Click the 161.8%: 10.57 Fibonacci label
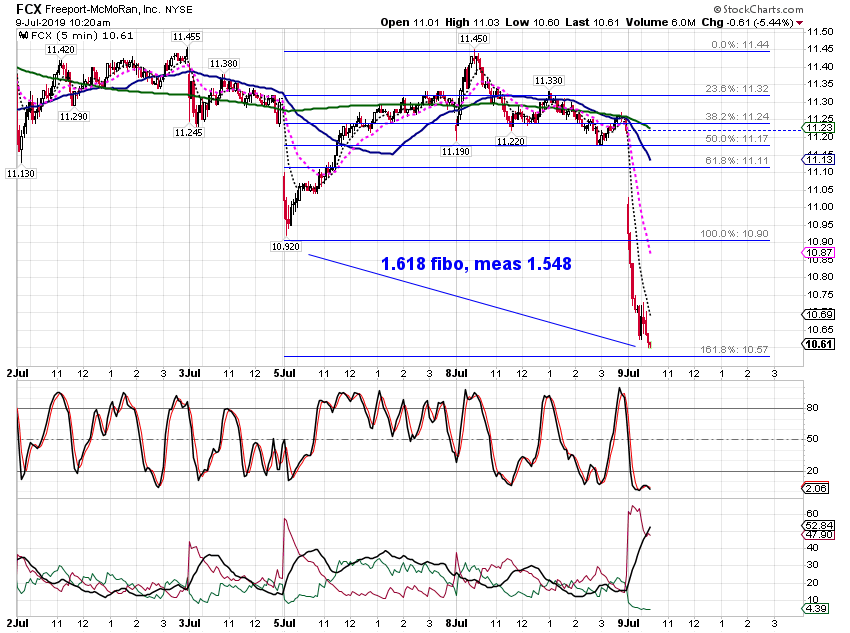 click(735, 350)
